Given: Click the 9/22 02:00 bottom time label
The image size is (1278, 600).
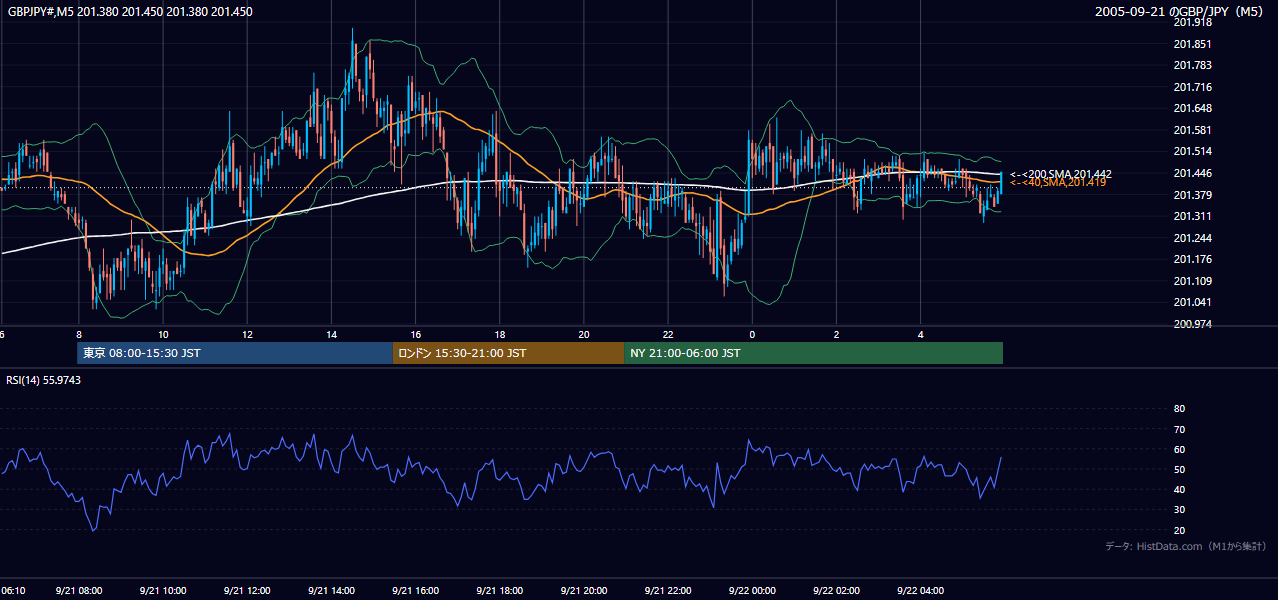Looking at the screenshot, I should [x=836, y=591].
